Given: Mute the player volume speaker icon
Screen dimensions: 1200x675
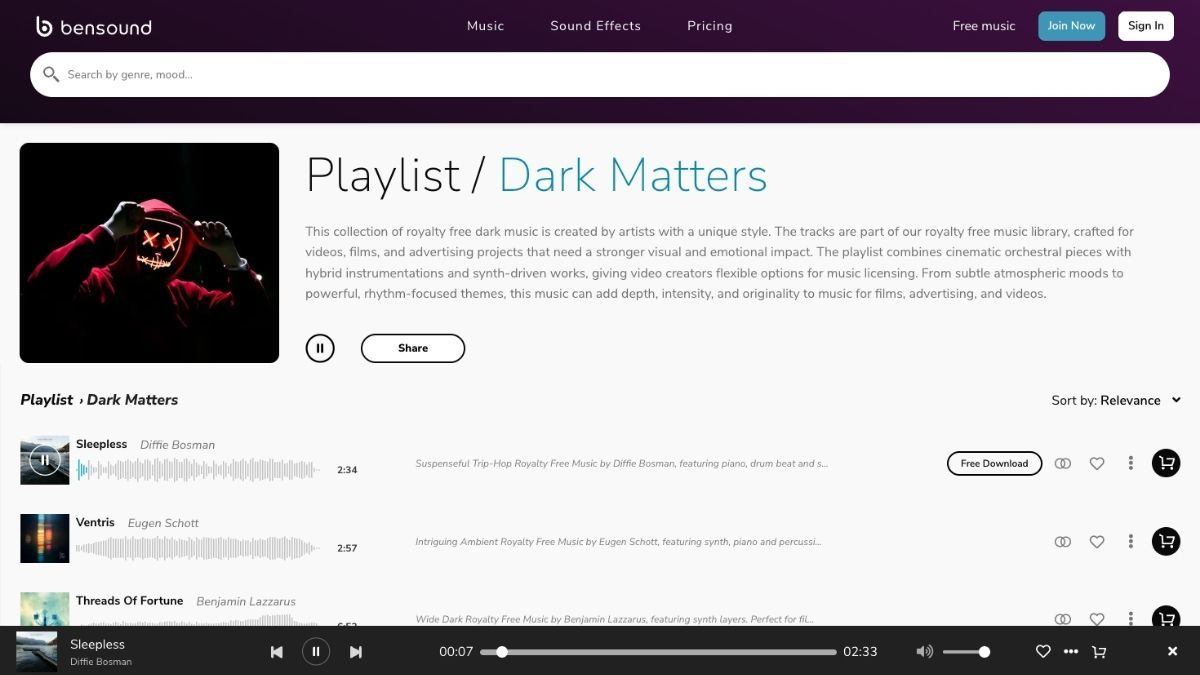Looking at the screenshot, I should (925, 652).
